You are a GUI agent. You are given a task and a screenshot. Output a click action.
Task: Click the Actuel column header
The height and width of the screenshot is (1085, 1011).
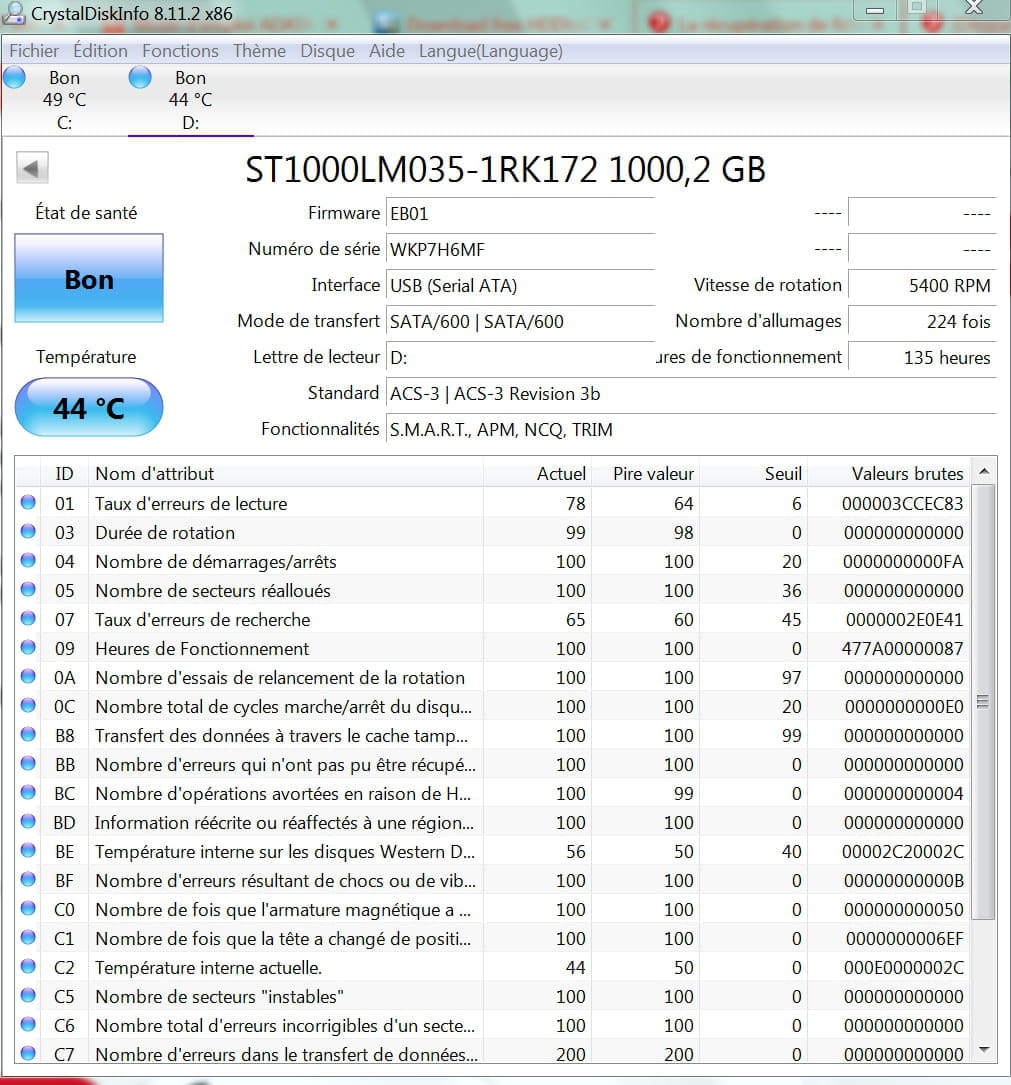pyautogui.click(x=537, y=474)
